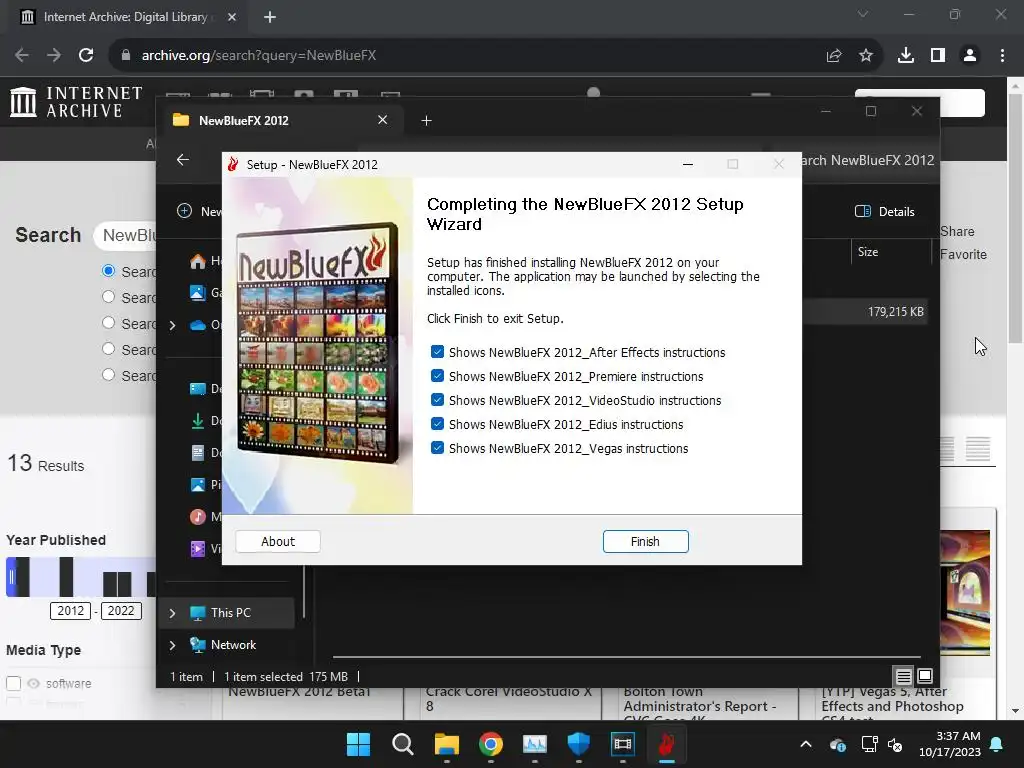The image size is (1024, 768).
Task: Open Home in Explorer sidebar
Action: (x=198, y=261)
